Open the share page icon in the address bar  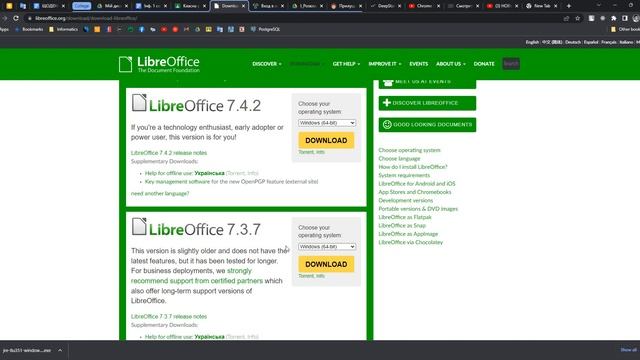point(567,18)
